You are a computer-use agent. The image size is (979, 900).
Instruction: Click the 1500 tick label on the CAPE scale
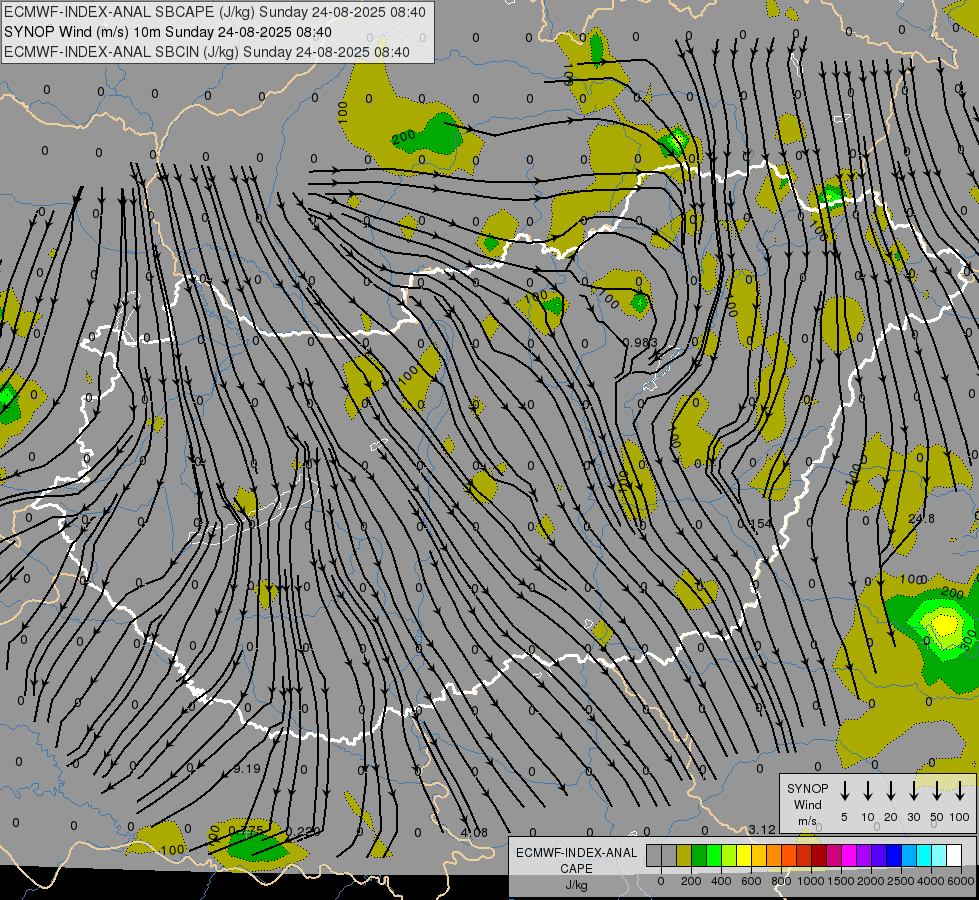(x=841, y=881)
